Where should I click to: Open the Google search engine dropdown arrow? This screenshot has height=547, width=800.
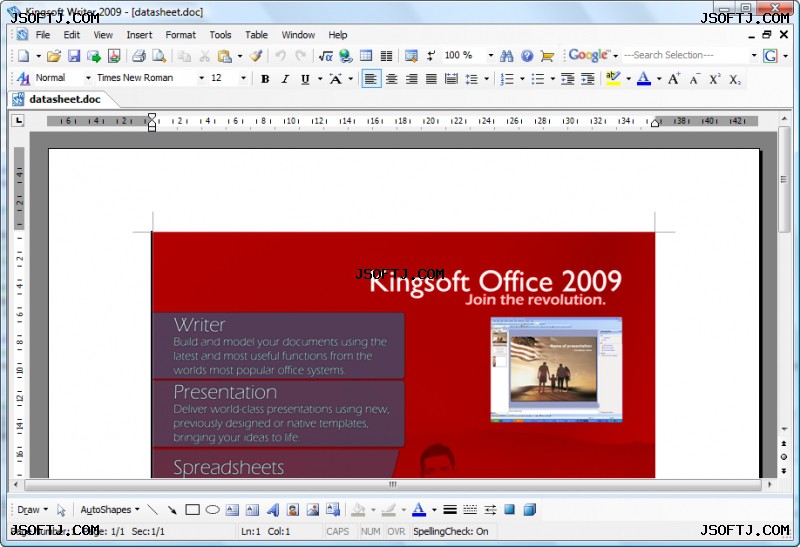(x=615, y=56)
